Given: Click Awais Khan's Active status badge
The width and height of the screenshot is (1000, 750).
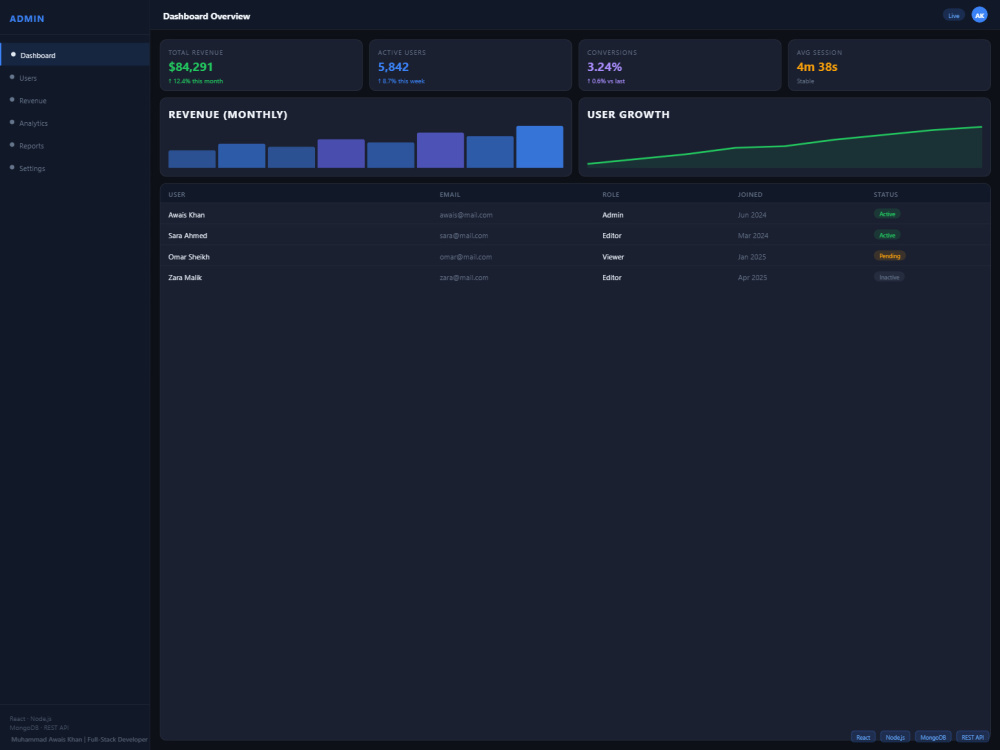Looking at the screenshot, I should [887, 214].
